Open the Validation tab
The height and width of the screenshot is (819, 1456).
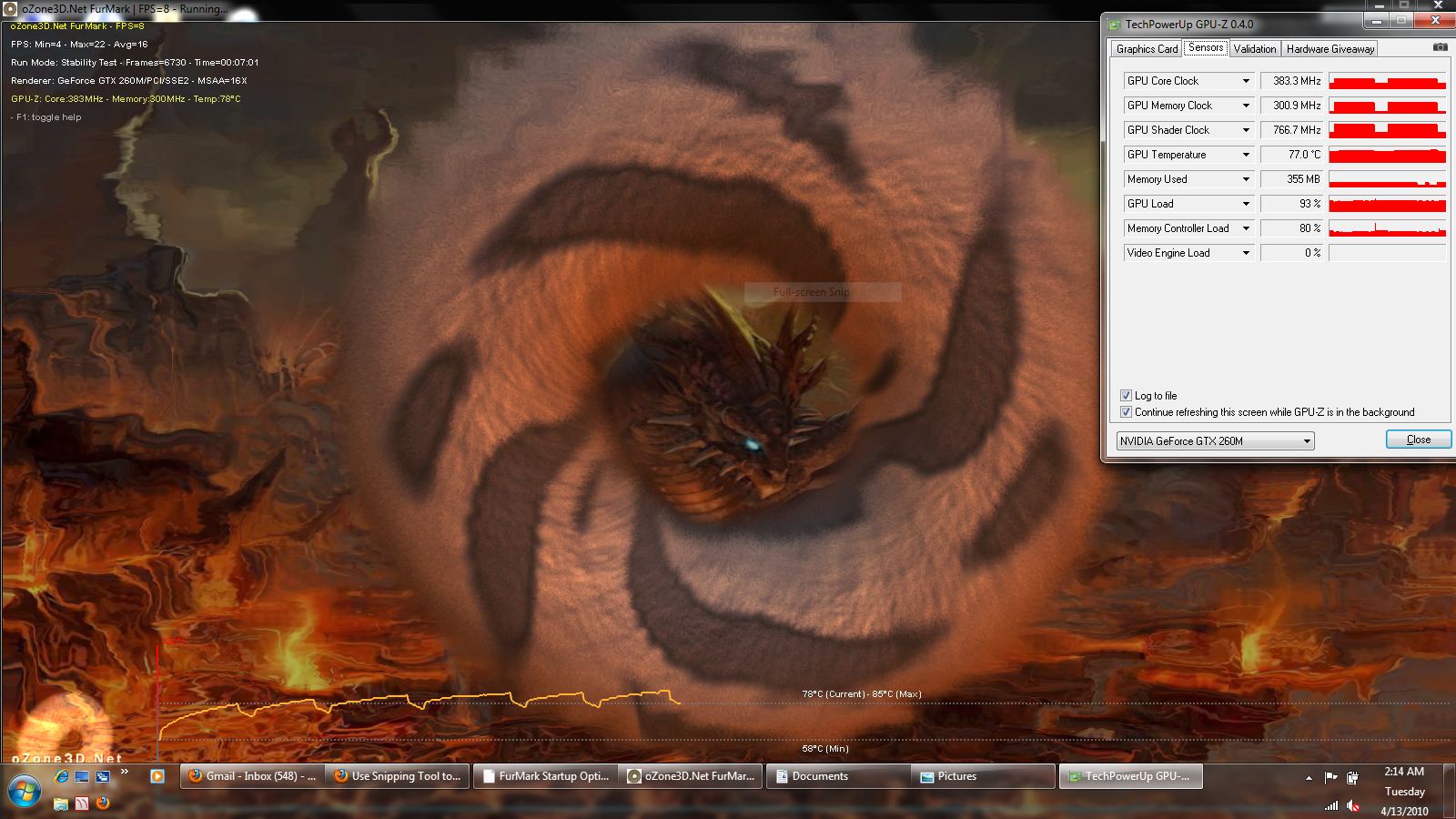[1255, 49]
